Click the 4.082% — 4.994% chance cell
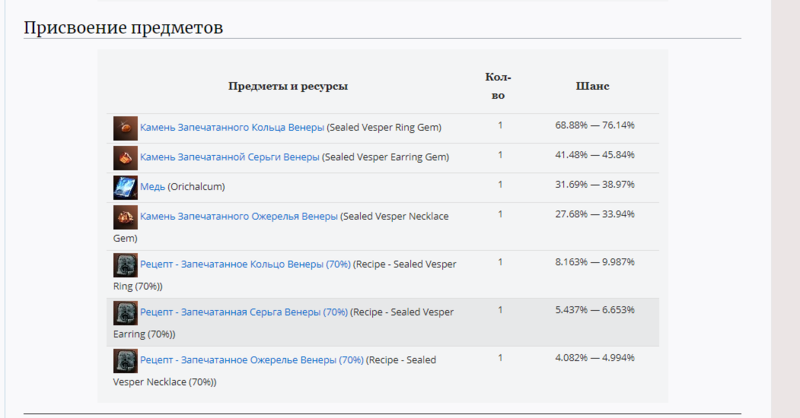 click(x=595, y=358)
